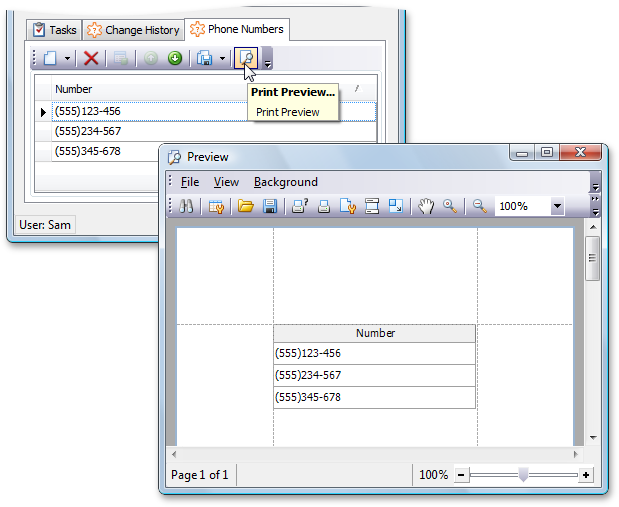Click the greyed-out Save record icon

[121, 58]
